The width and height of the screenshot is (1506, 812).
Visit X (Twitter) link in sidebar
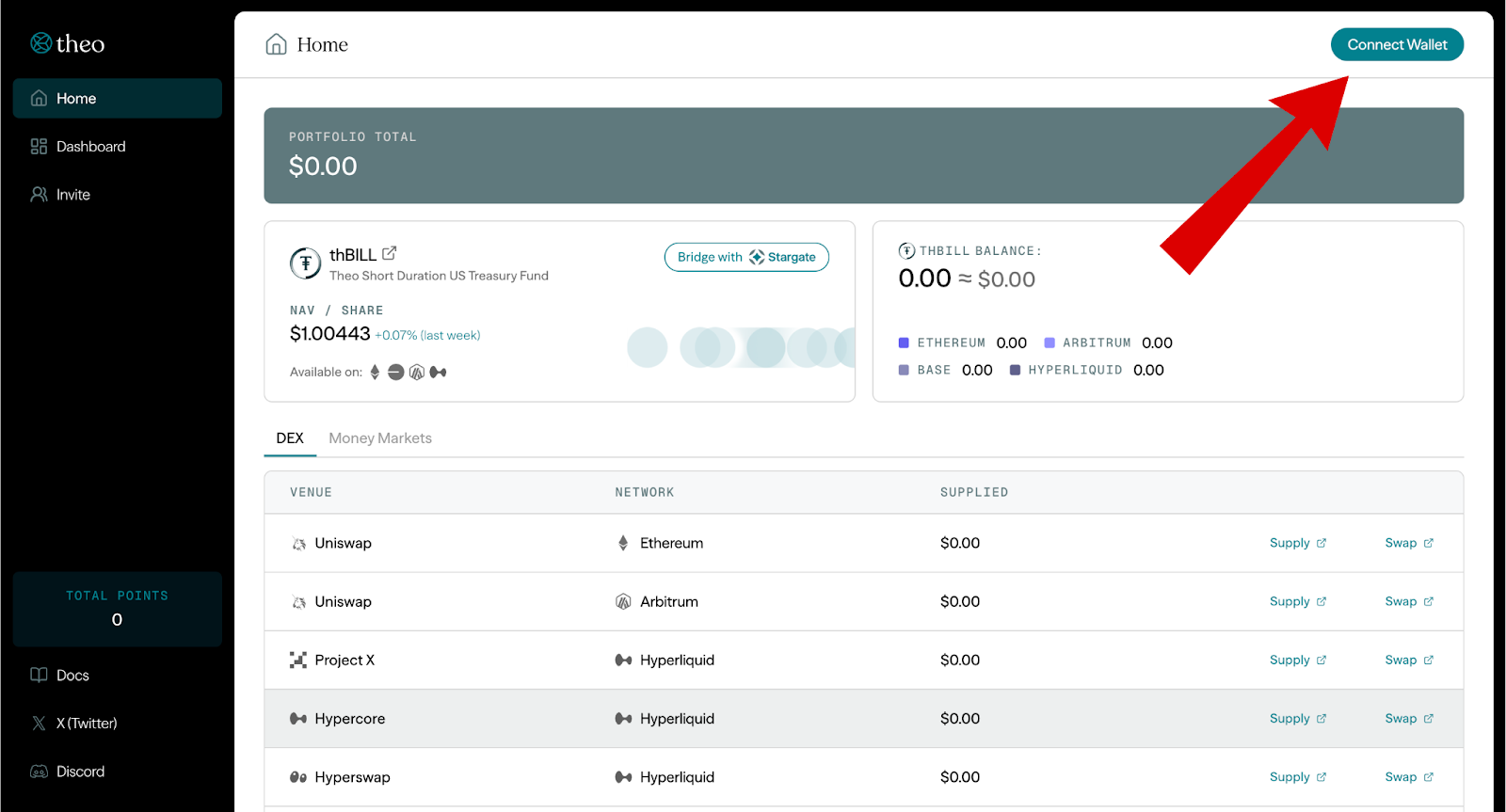[74, 724]
